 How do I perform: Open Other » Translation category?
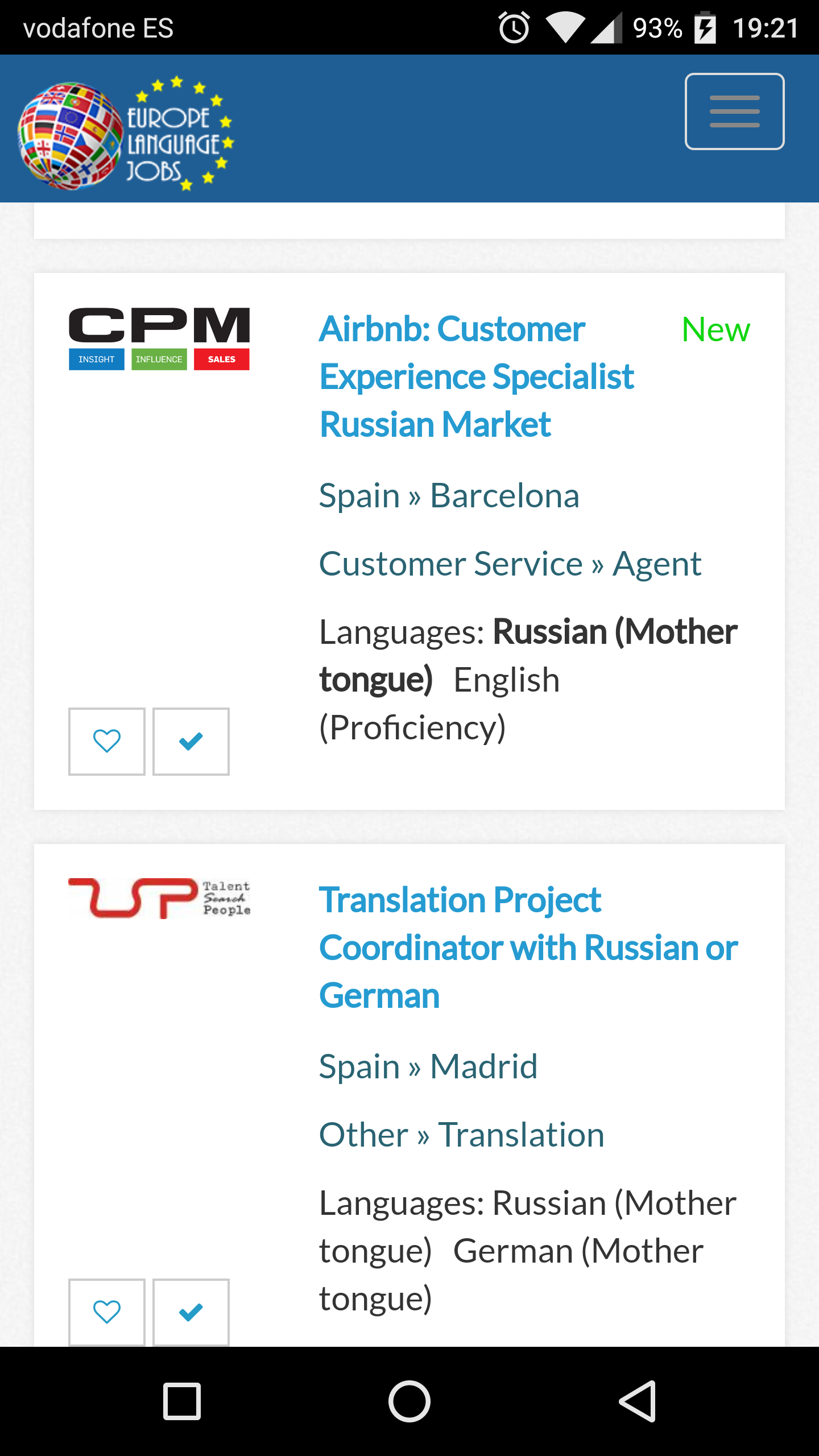tap(461, 1135)
